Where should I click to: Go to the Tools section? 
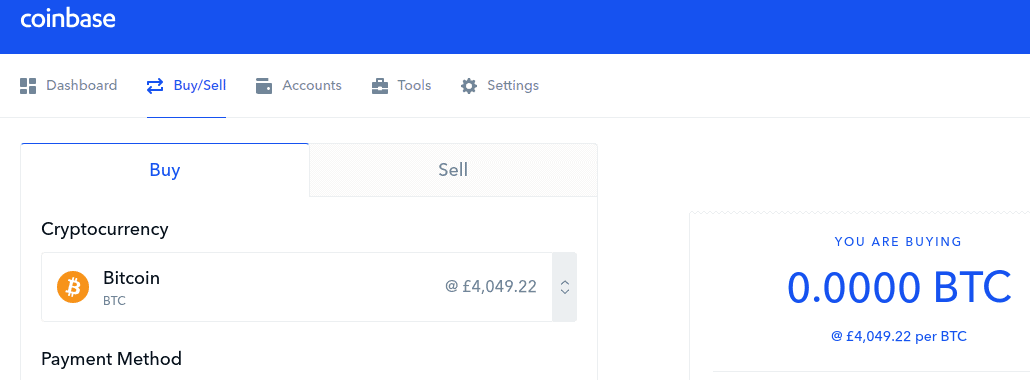[401, 86]
